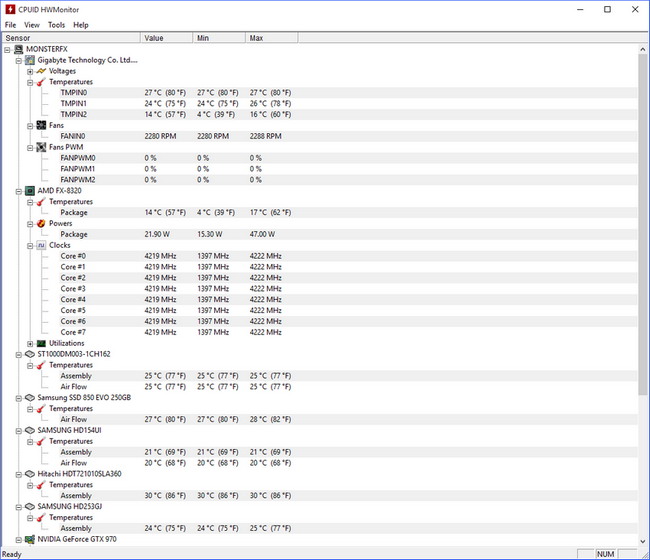Collapse the Fans node
650x560 pixels.
click(30, 126)
